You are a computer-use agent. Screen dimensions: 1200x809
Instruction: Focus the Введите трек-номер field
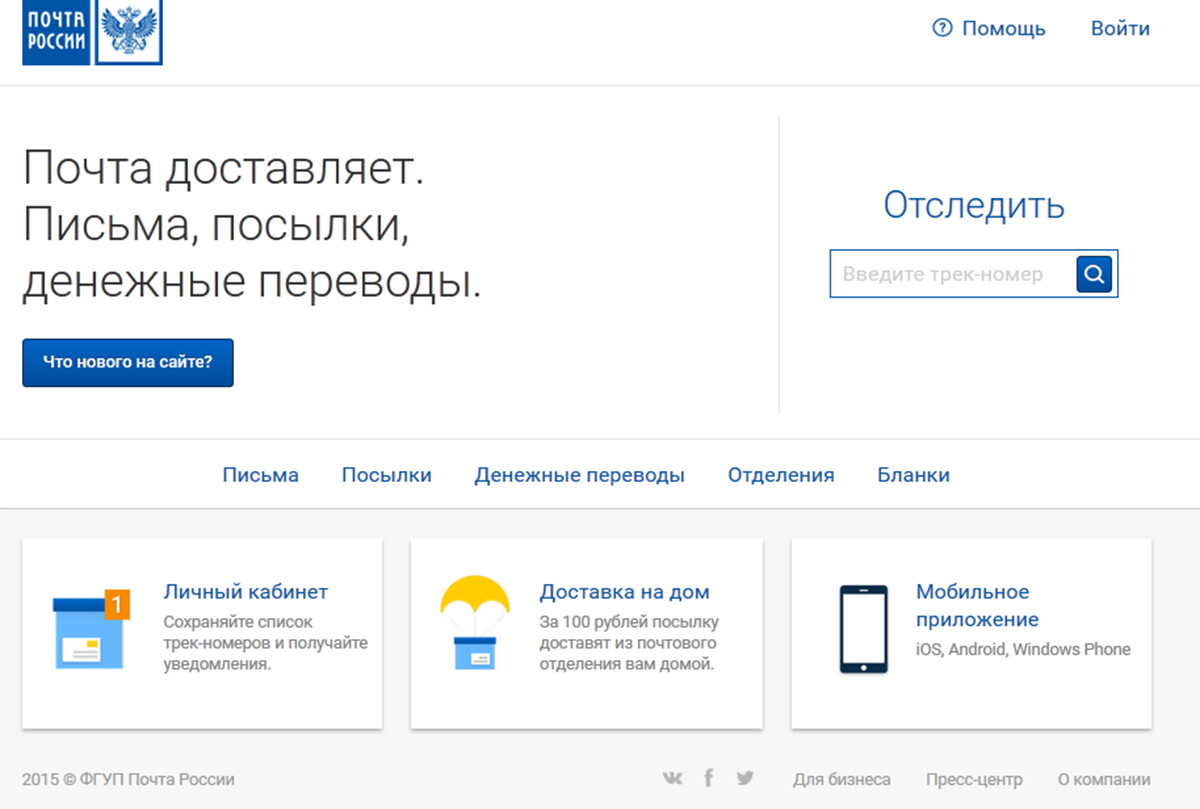coord(950,274)
